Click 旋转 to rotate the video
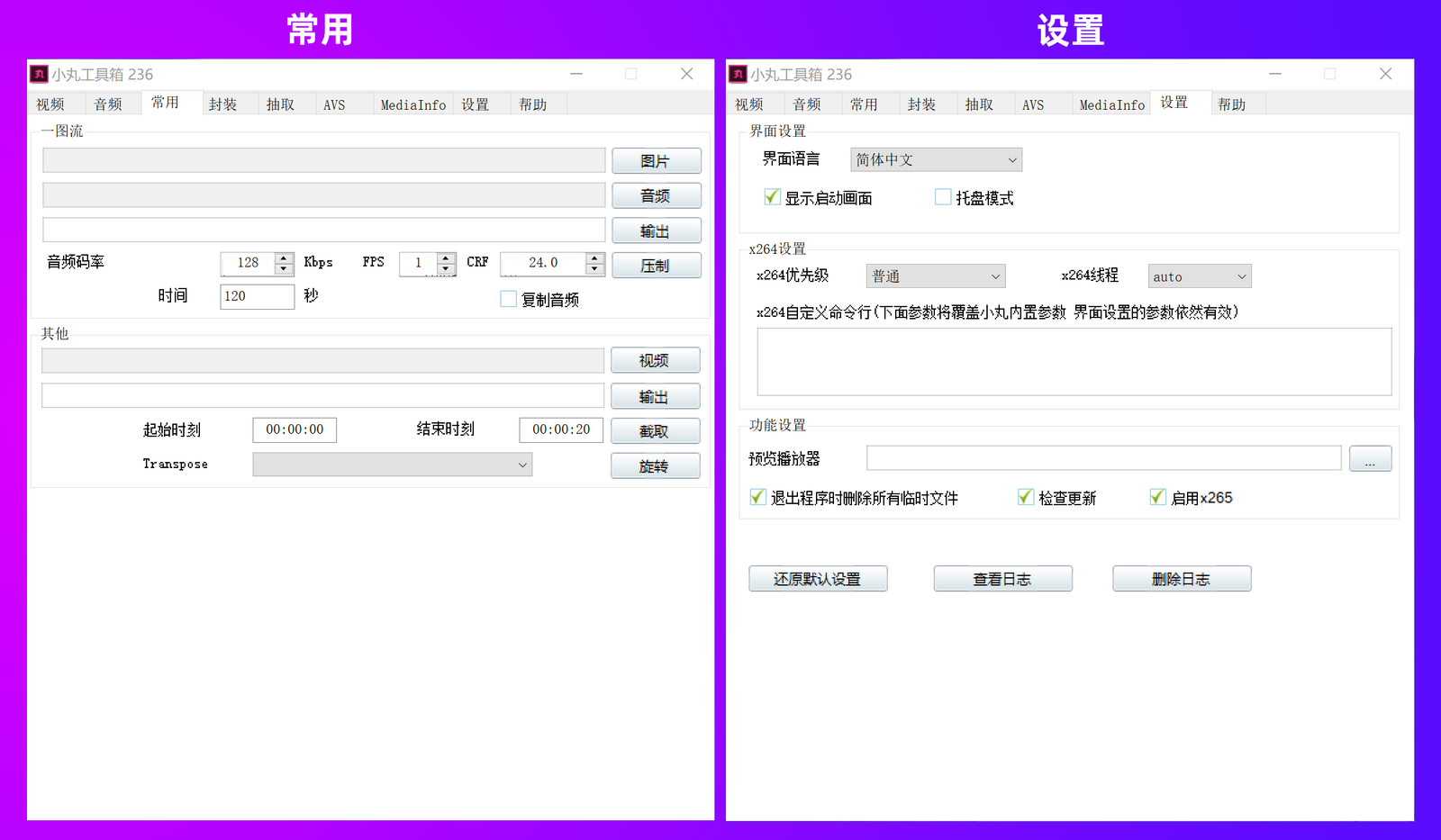The width and height of the screenshot is (1441, 840). tap(655, 465)
